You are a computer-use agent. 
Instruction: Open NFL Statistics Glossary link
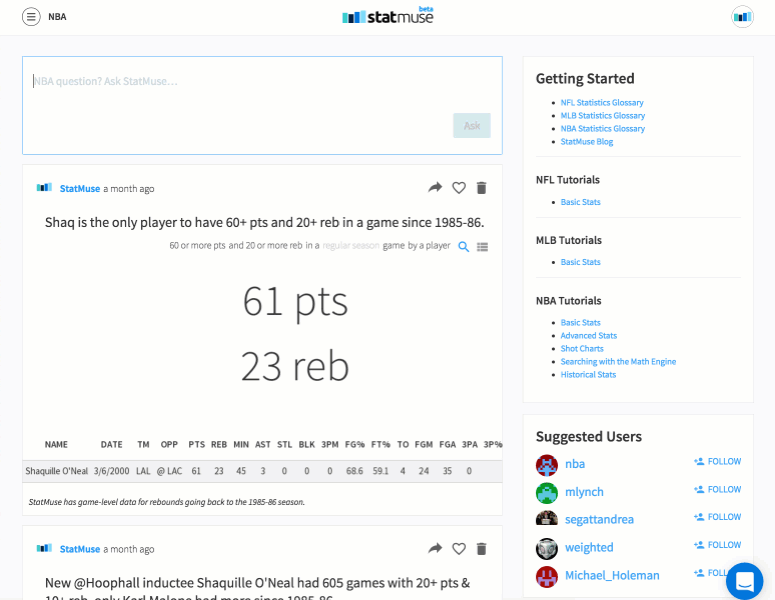point(602,102)
